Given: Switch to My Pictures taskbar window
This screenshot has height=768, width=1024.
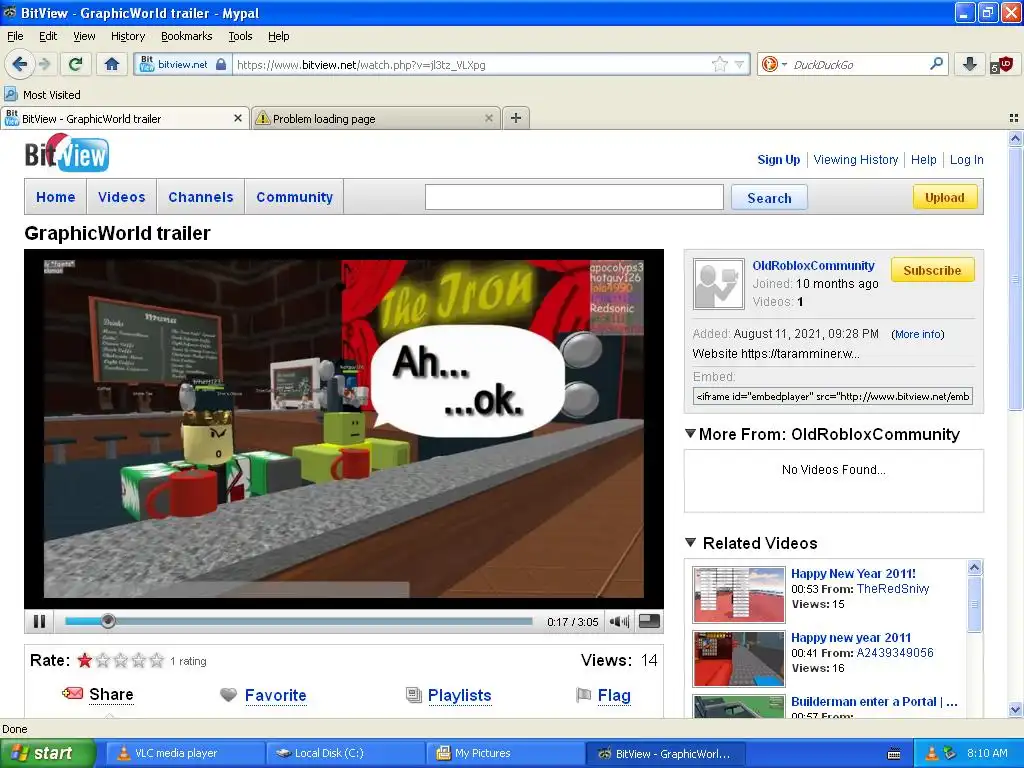Looking at the screenshot, I should tap(504, 753).
